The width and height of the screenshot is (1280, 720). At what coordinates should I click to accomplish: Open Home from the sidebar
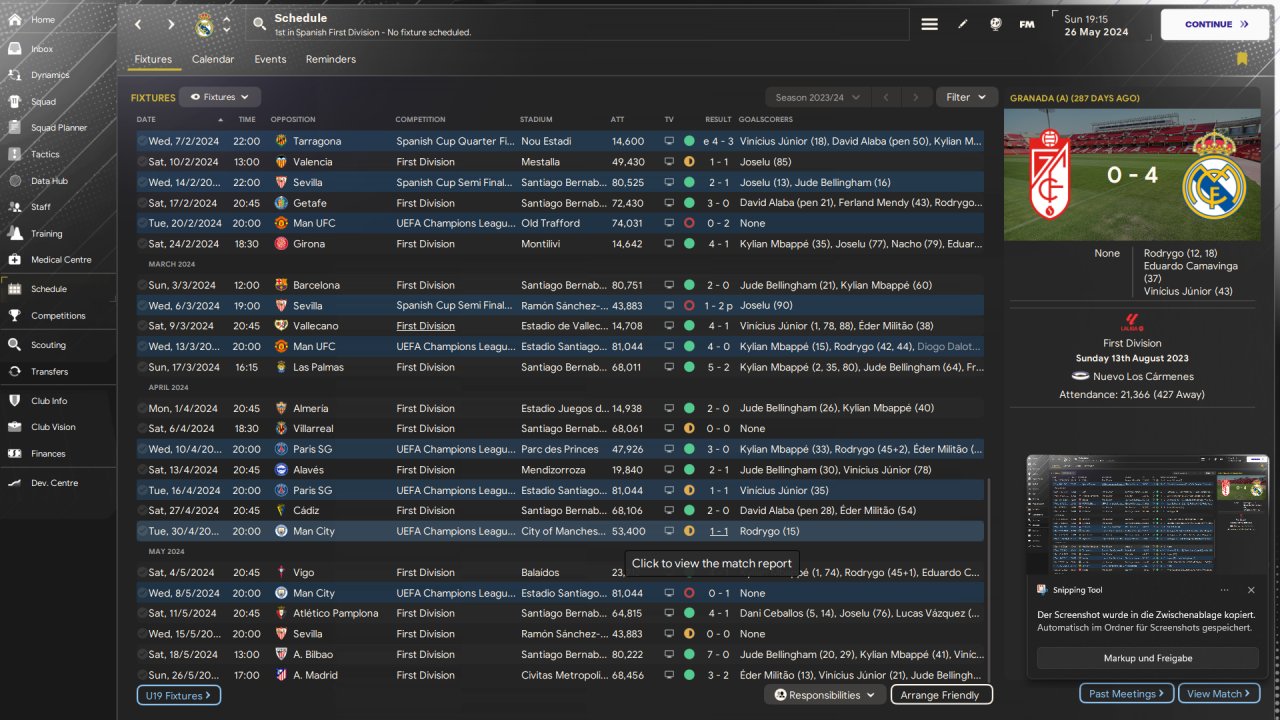[x=58, y=20]
